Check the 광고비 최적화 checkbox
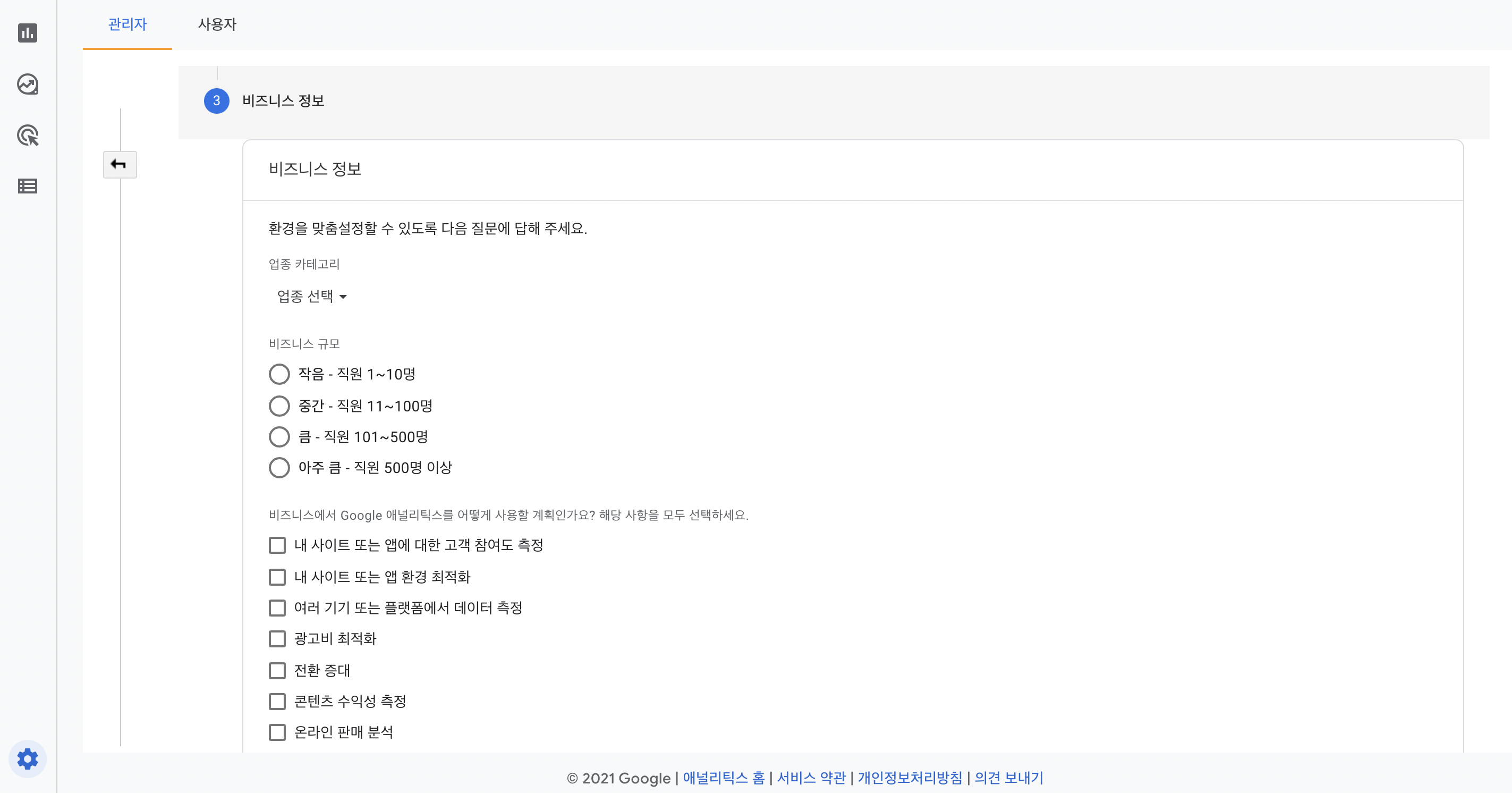This screenshot has width=1512, height=793. 277,638
